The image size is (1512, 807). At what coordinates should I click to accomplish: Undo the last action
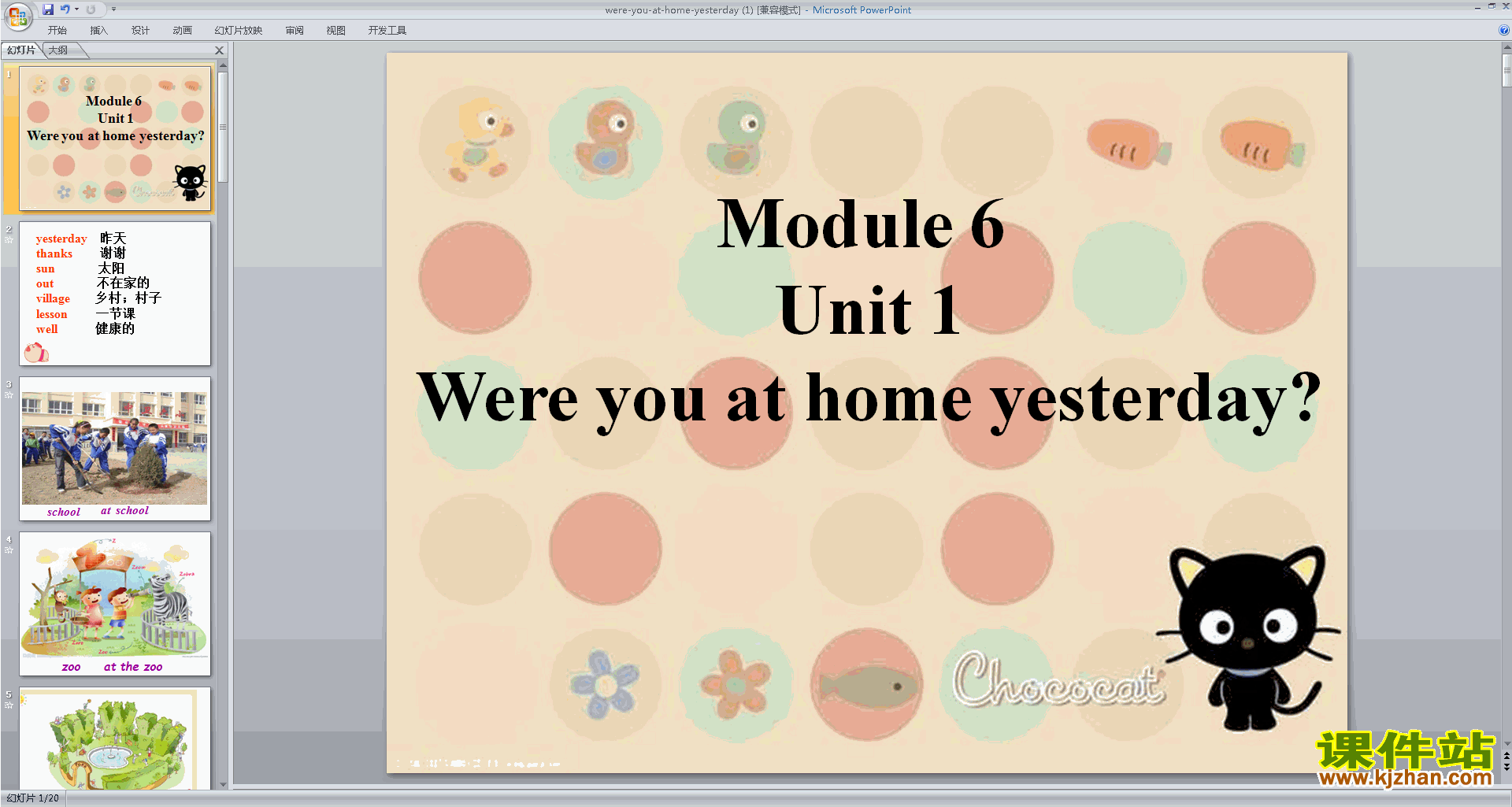click(65, 9)
